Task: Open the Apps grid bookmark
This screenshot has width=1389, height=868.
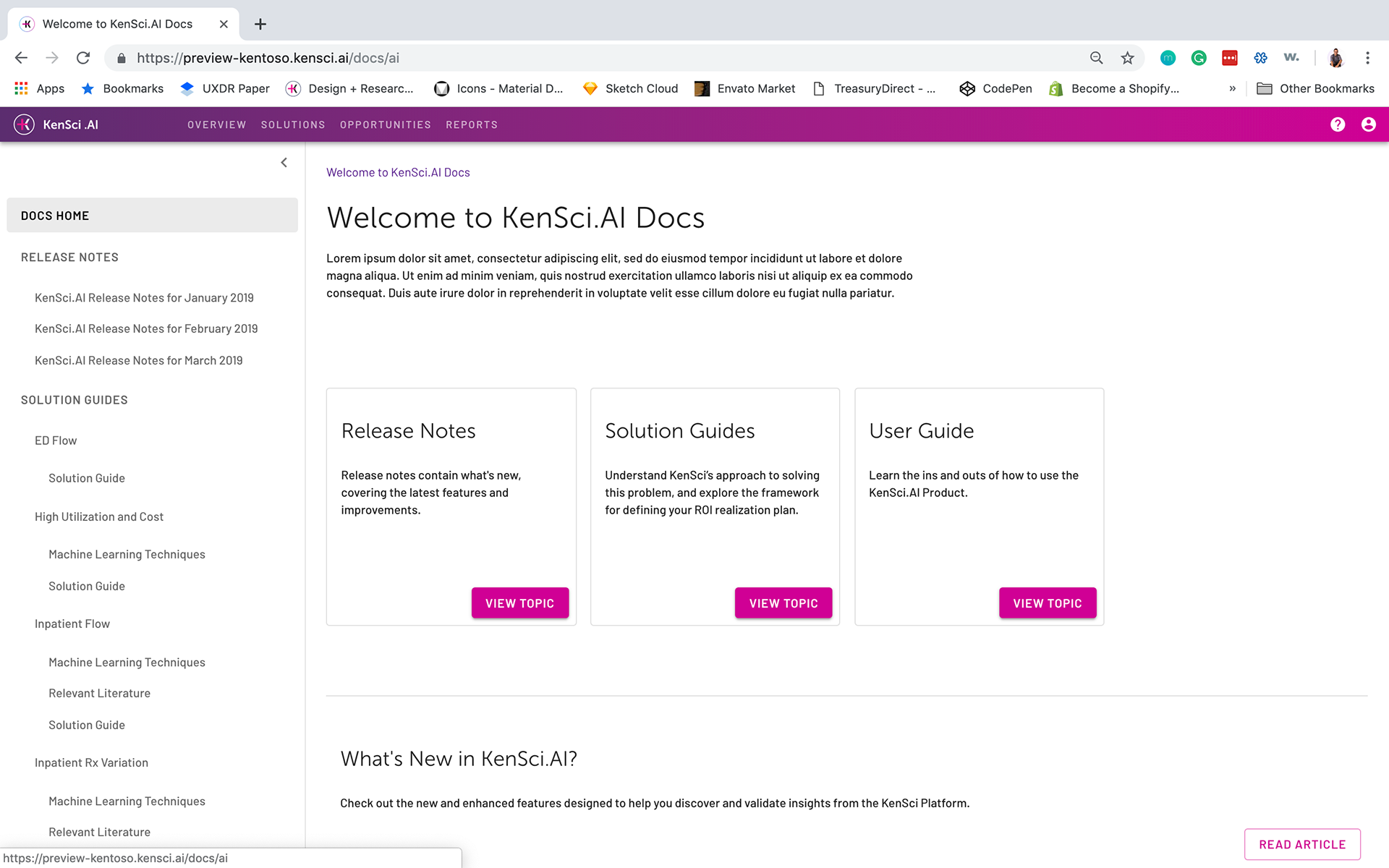Action: tap(40, 88)
